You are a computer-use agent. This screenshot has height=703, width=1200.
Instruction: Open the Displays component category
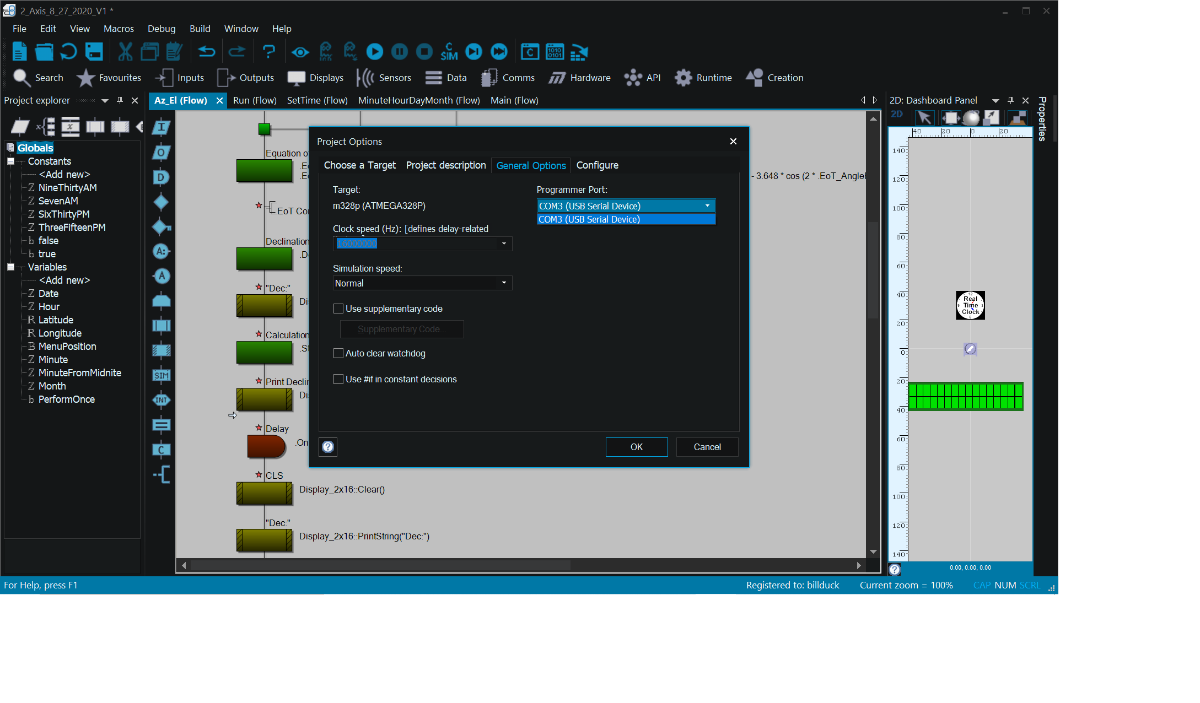(x=315, y=77)
